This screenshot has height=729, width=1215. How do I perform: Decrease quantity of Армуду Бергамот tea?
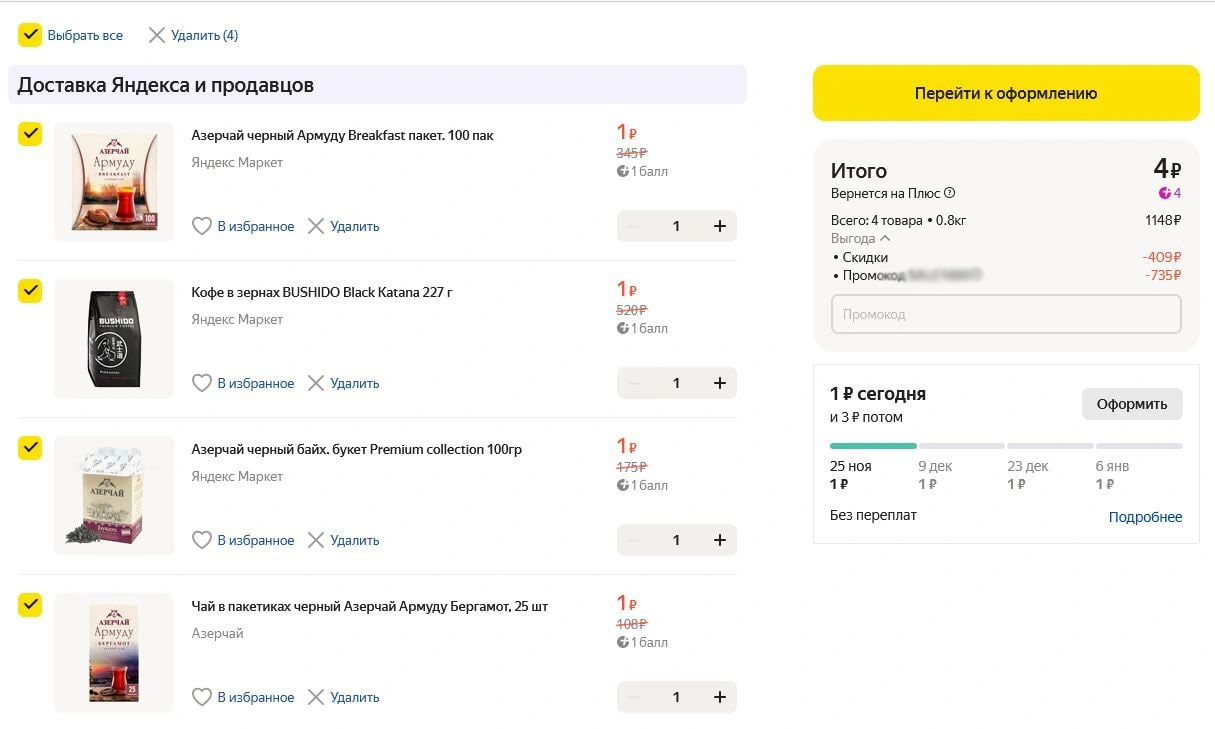coord(633,697)
